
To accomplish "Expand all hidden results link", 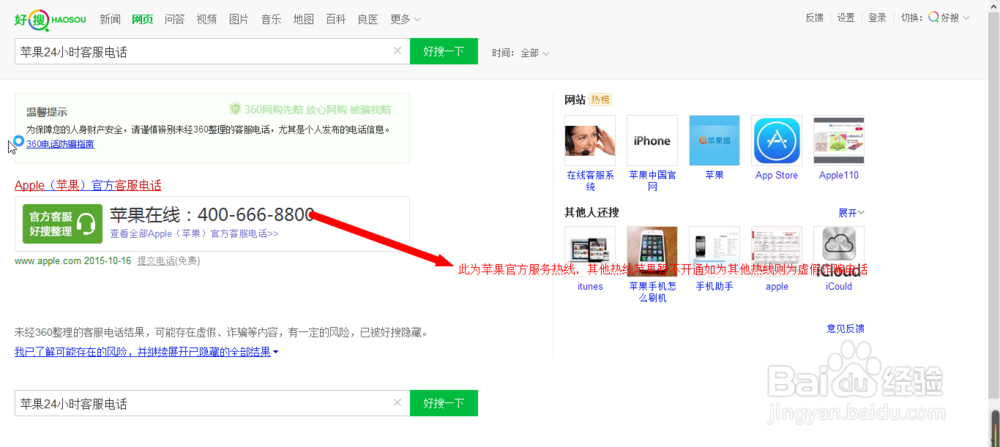I will click(x=147, y=352).
